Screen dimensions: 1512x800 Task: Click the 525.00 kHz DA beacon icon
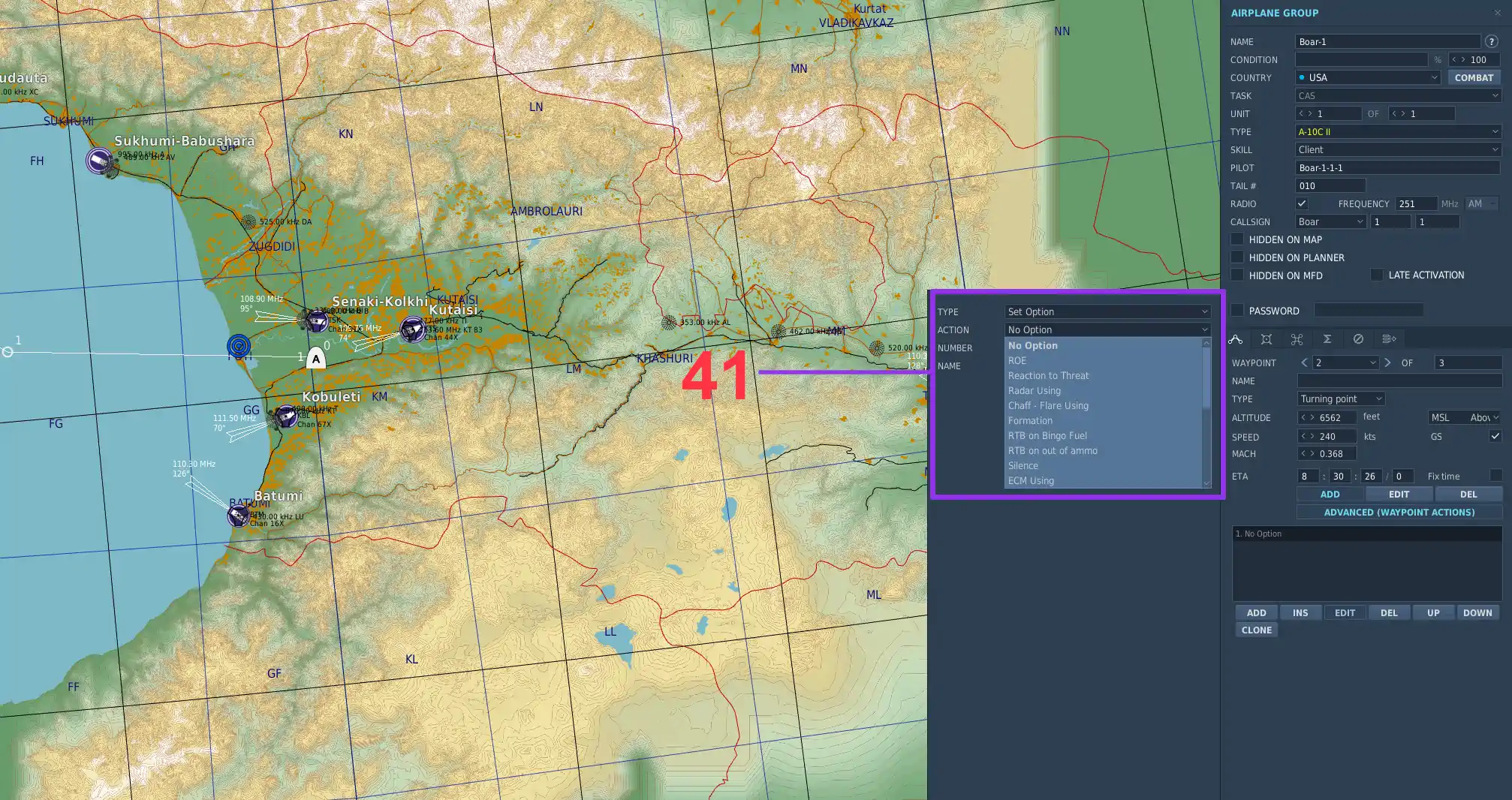[x=249, y=221]
